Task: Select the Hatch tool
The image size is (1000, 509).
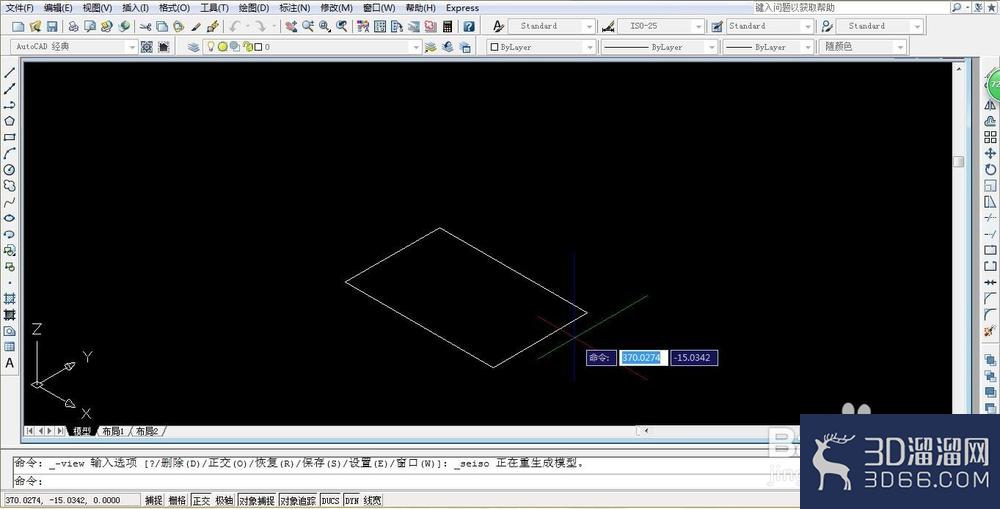Action: [x=10, y=299]
